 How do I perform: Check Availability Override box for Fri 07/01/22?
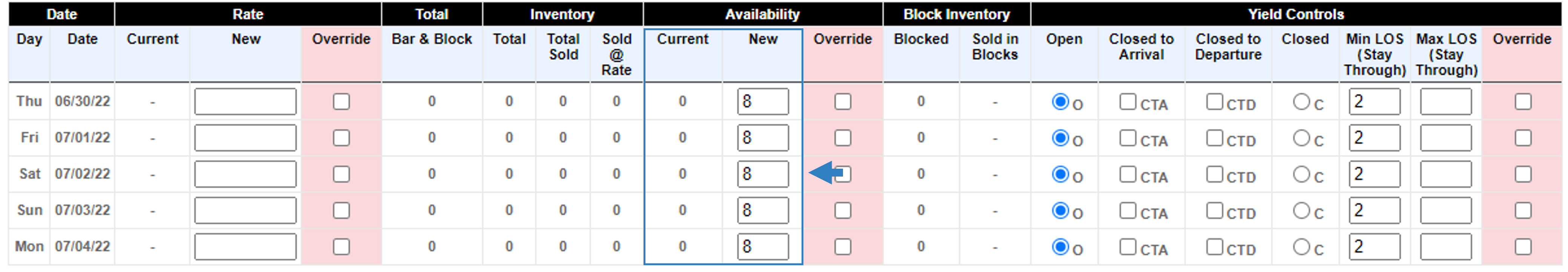(842, 138)
